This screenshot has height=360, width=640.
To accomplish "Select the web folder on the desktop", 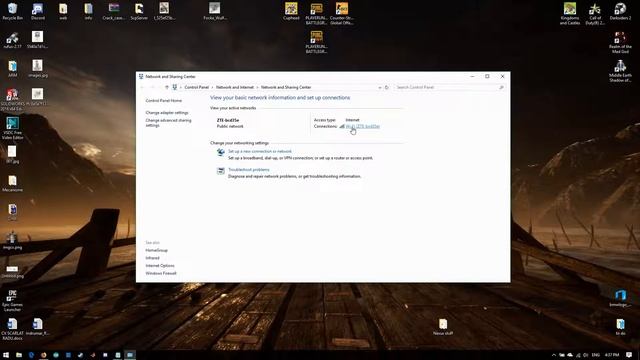I will click(63, 11).
